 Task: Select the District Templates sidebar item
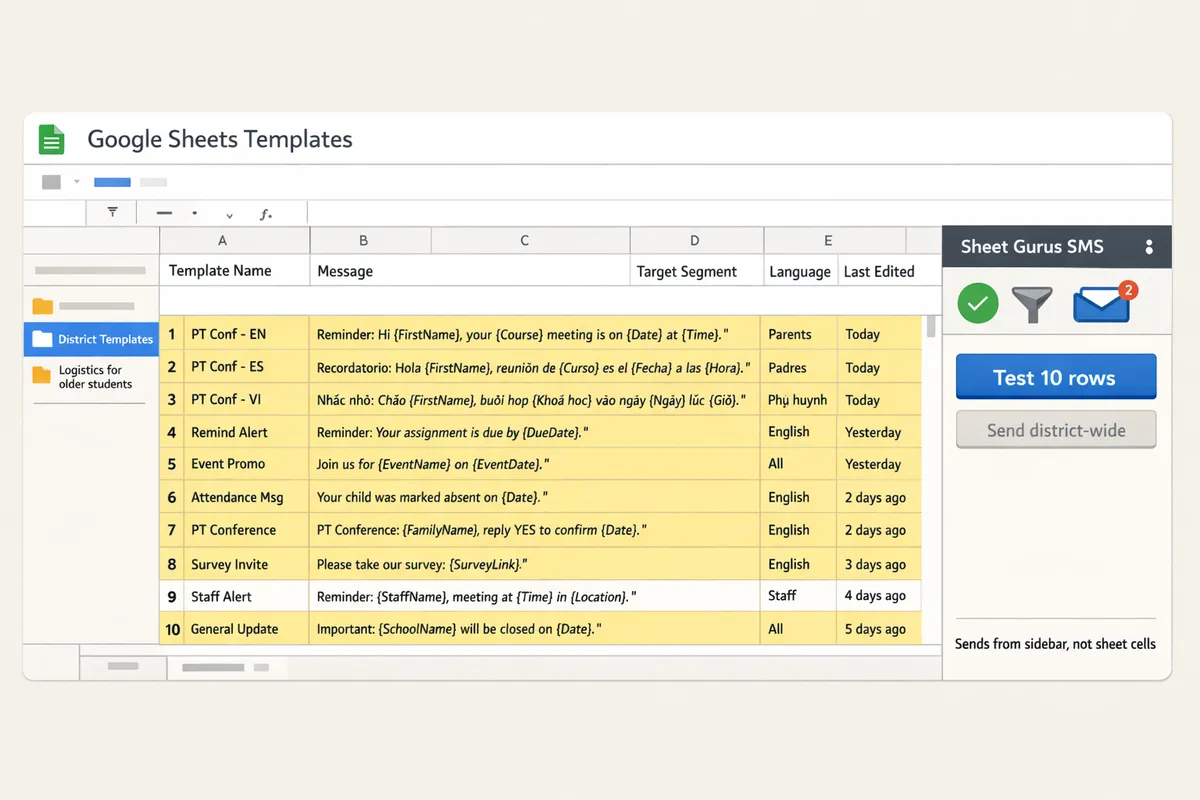91,339
